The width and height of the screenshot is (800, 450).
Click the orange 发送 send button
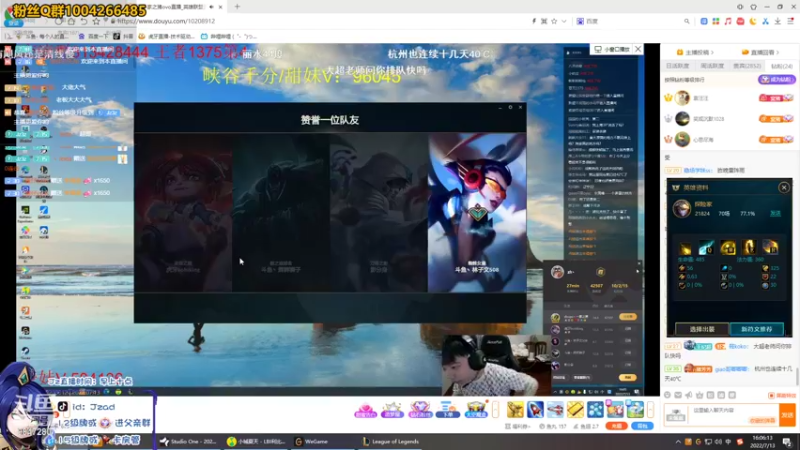787,415
